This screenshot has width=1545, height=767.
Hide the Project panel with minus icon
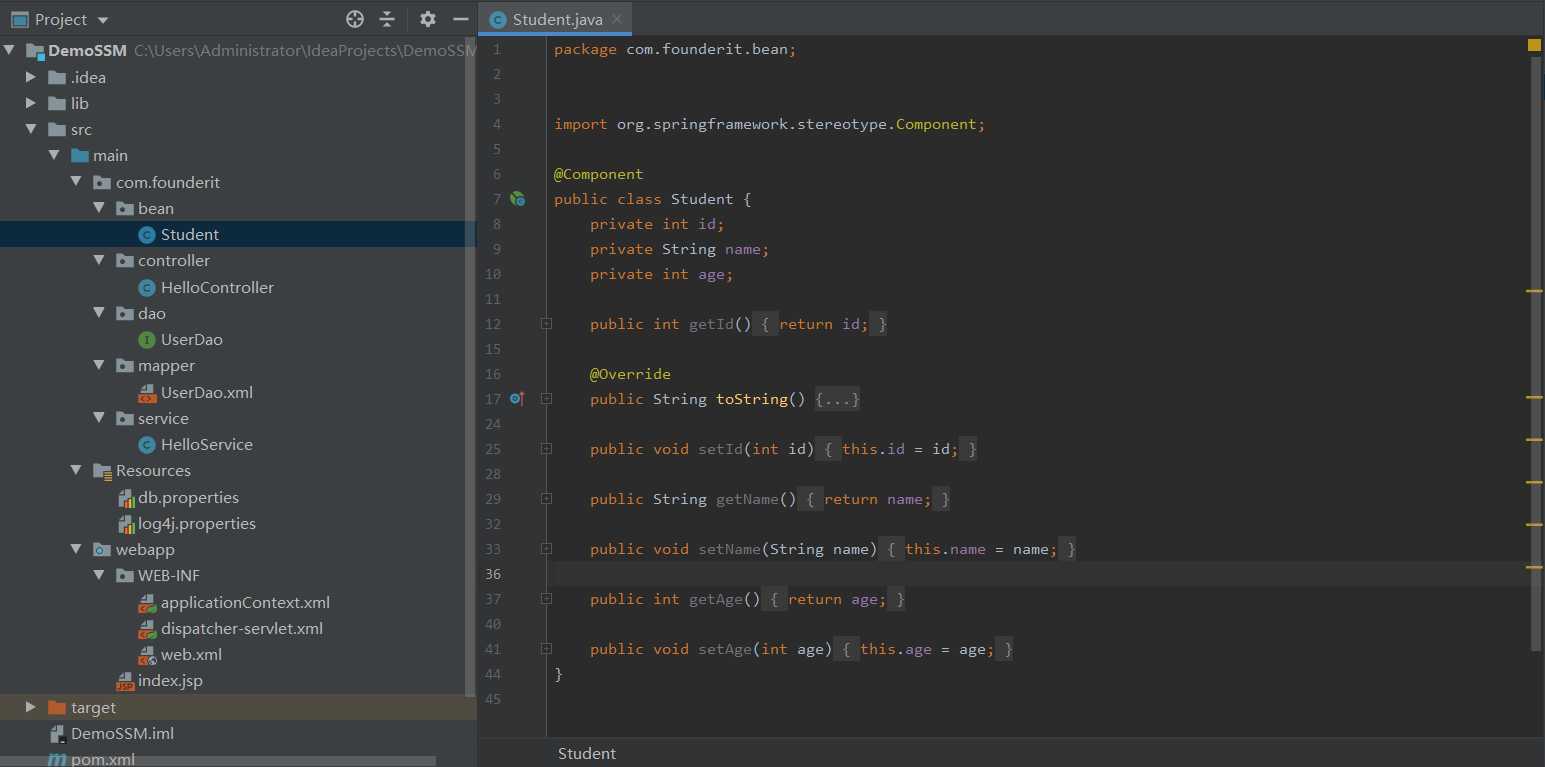[460, 19]
